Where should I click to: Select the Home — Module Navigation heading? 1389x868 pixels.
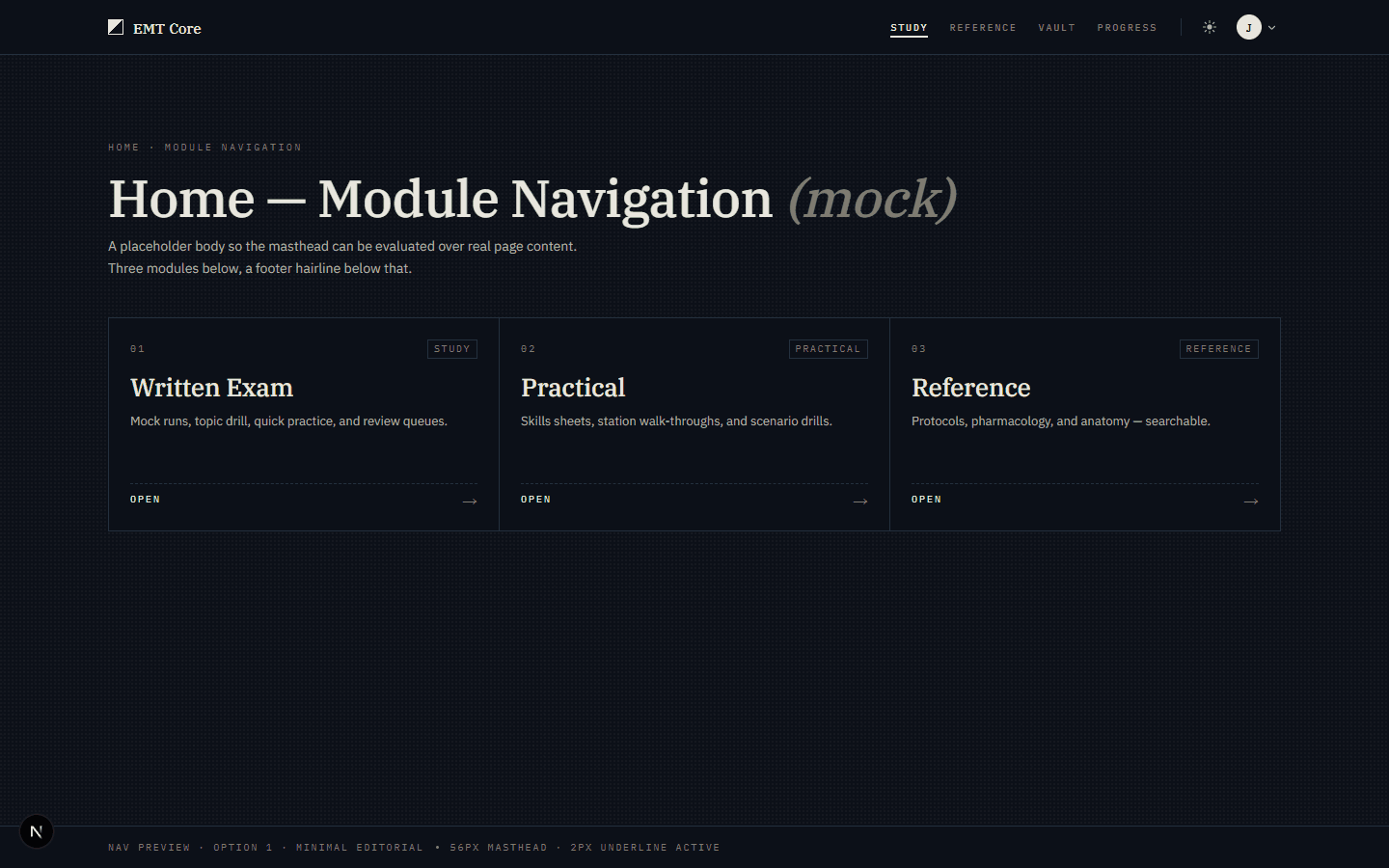click(532, 199)
